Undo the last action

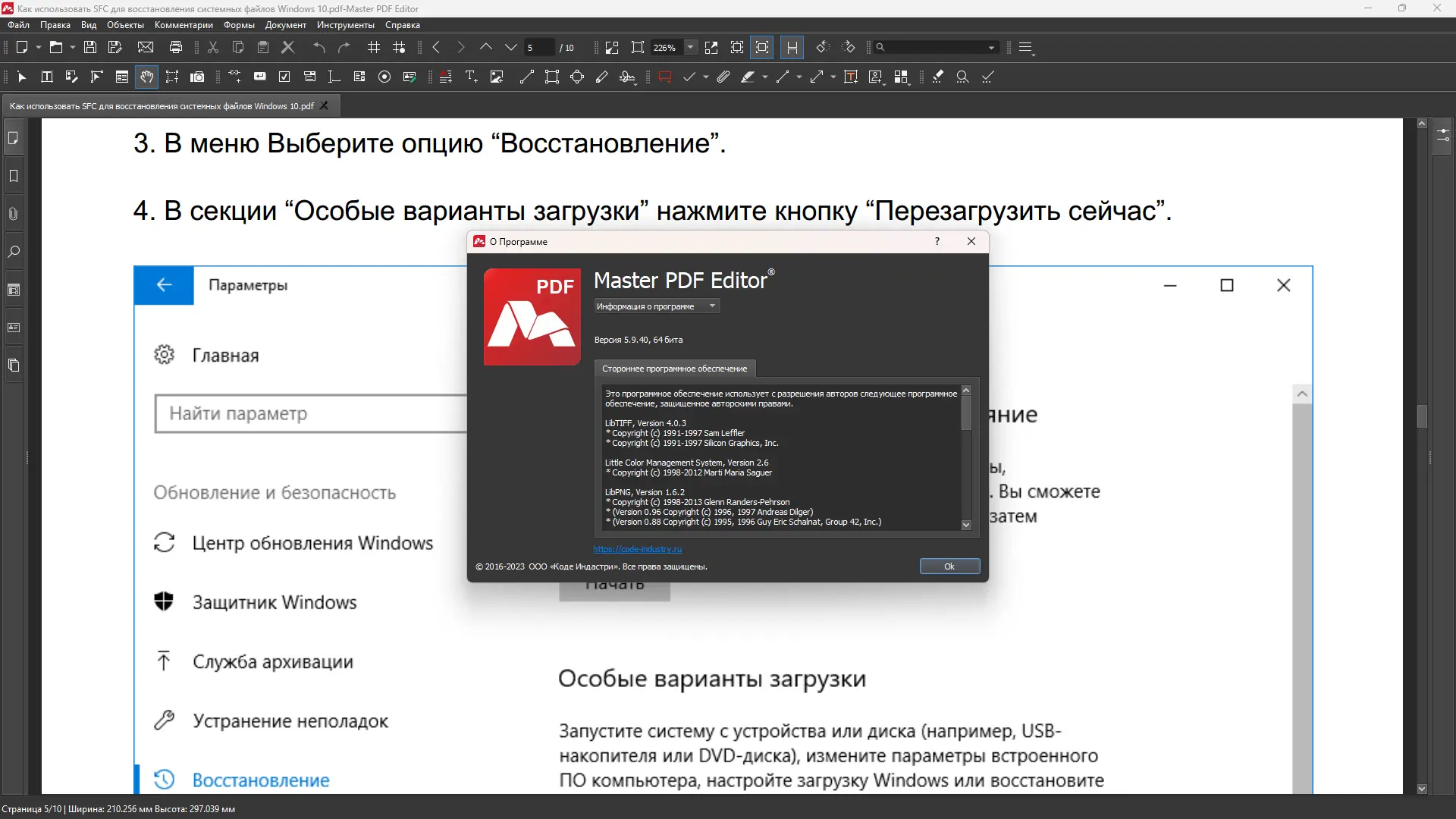(318, 47)
